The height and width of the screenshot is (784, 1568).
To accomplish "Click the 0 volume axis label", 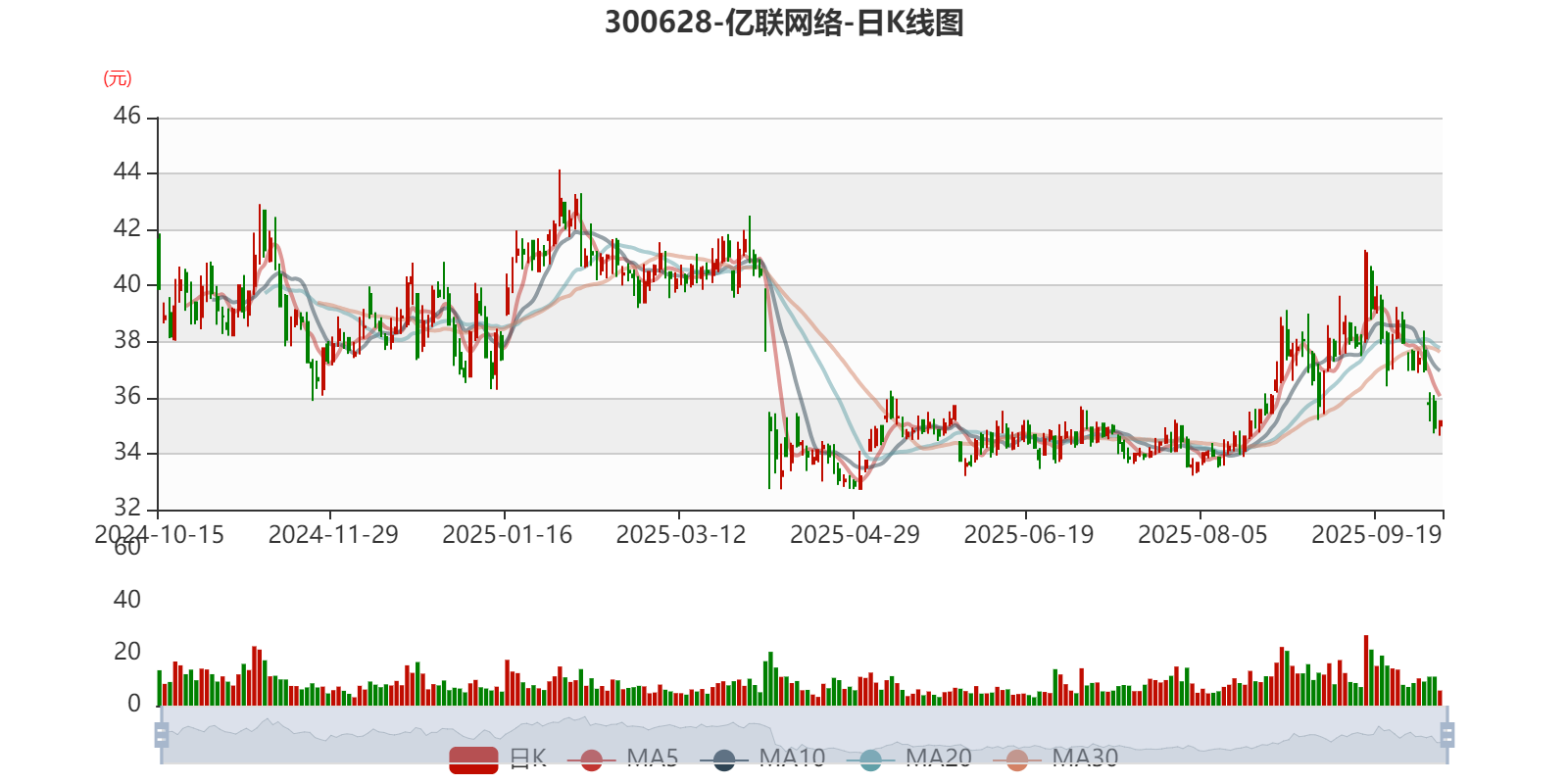I will tap(134, 704).
